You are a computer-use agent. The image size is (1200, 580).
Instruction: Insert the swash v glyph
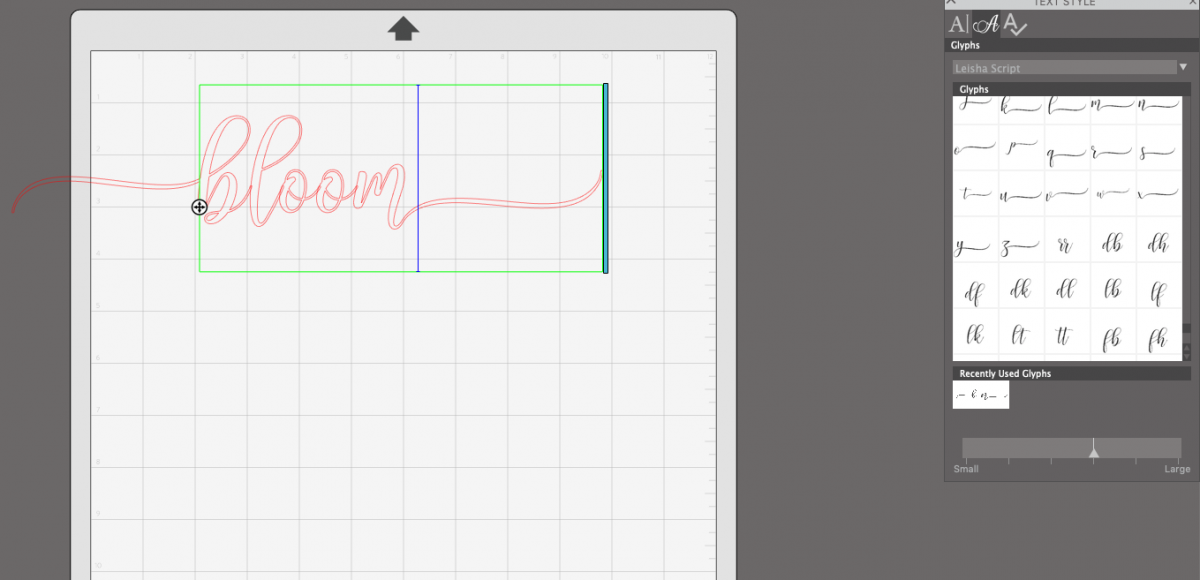click(1067, 195)
